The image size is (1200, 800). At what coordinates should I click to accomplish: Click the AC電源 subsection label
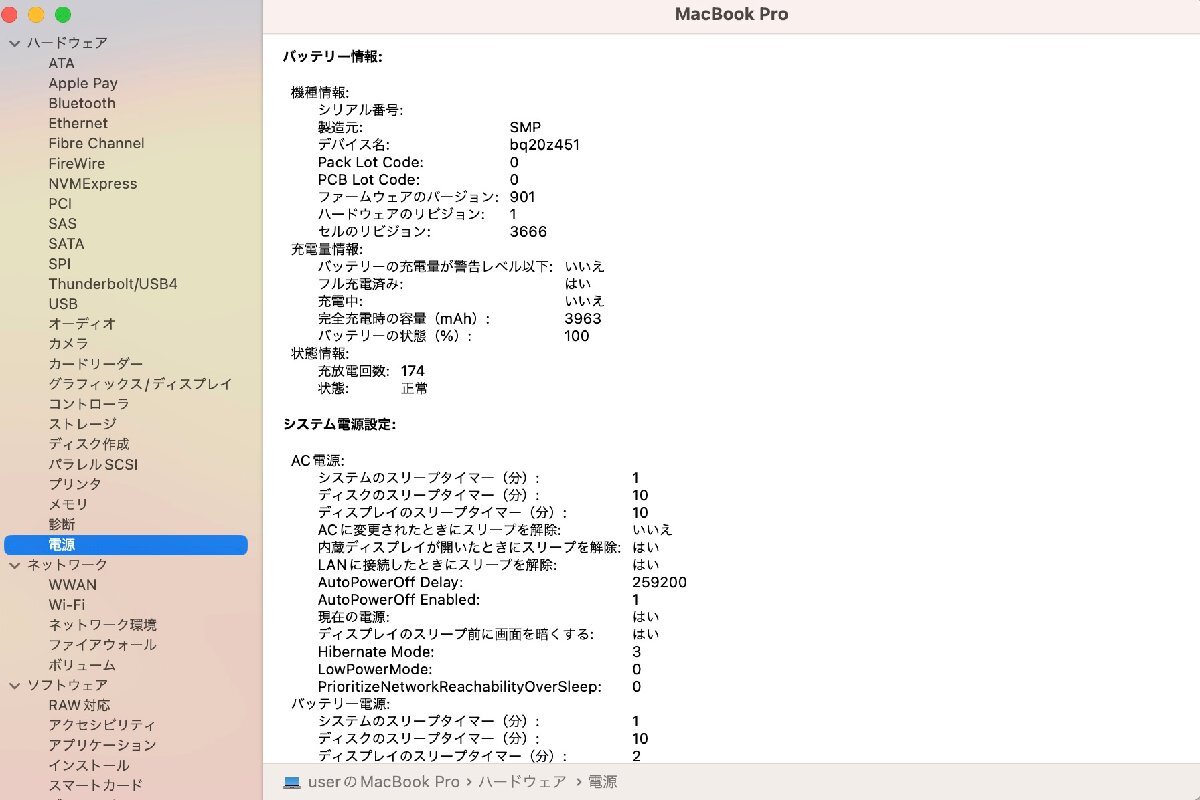click(x=317, y=461)
